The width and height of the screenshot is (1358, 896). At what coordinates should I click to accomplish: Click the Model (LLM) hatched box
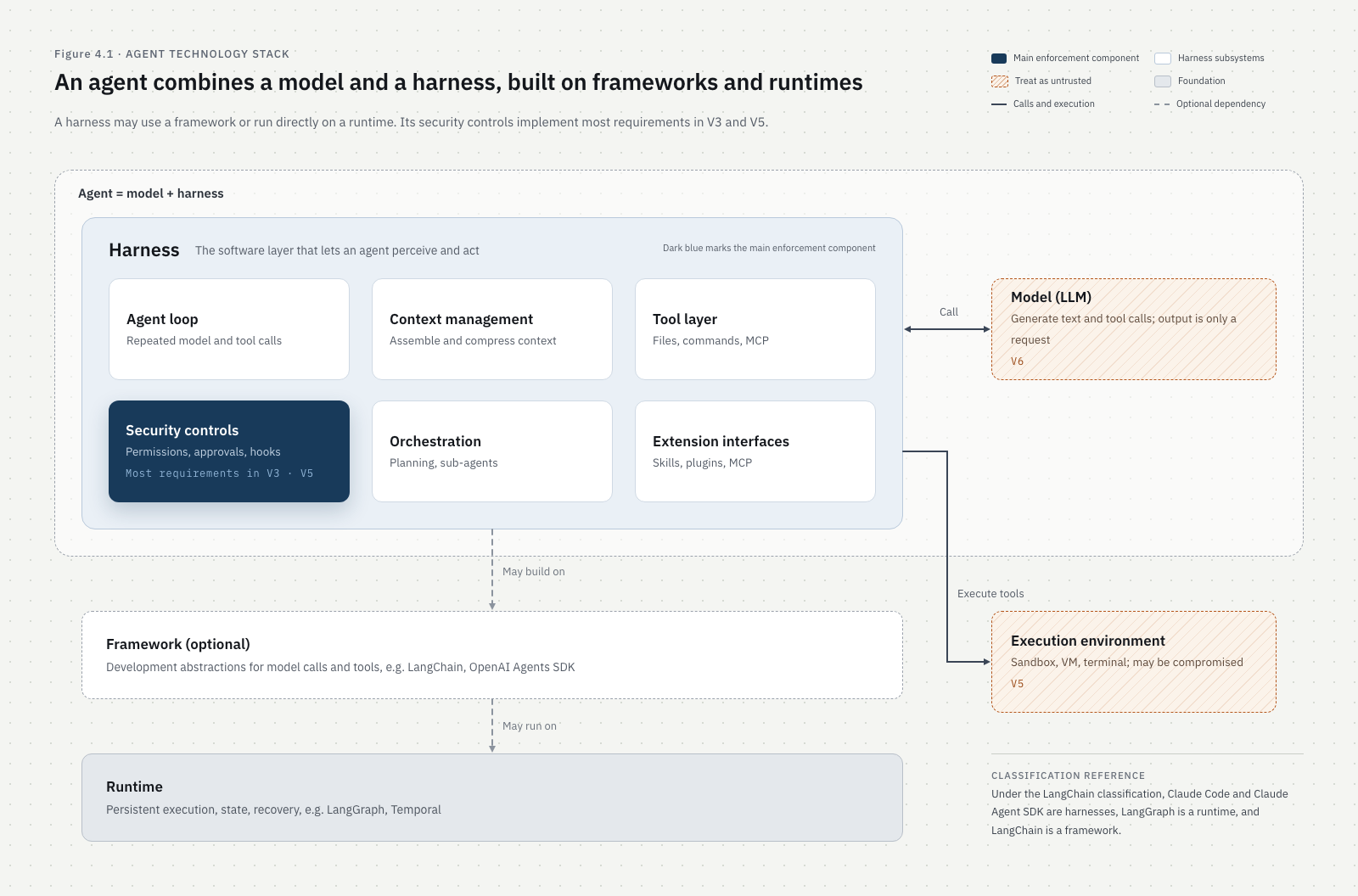(1134, 329)
